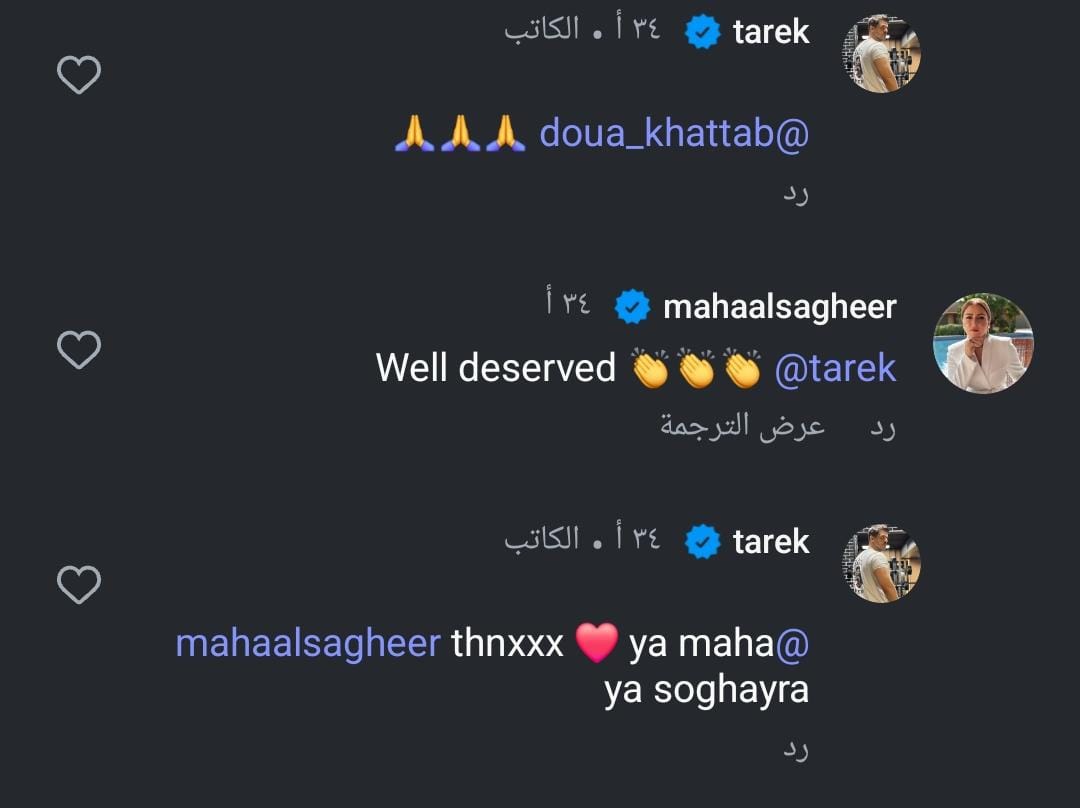Tap the verified badge next to mahaalsagheer
The width and height of the screenshot is (1080, 808).
(x=632, y=307)
